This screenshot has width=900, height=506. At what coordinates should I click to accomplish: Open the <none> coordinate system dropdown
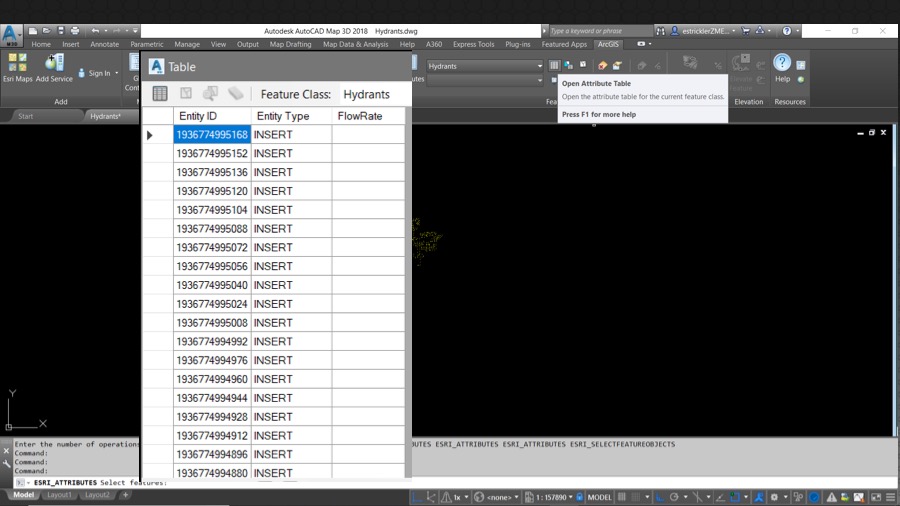pyautogui.click(x=516, y=497)
